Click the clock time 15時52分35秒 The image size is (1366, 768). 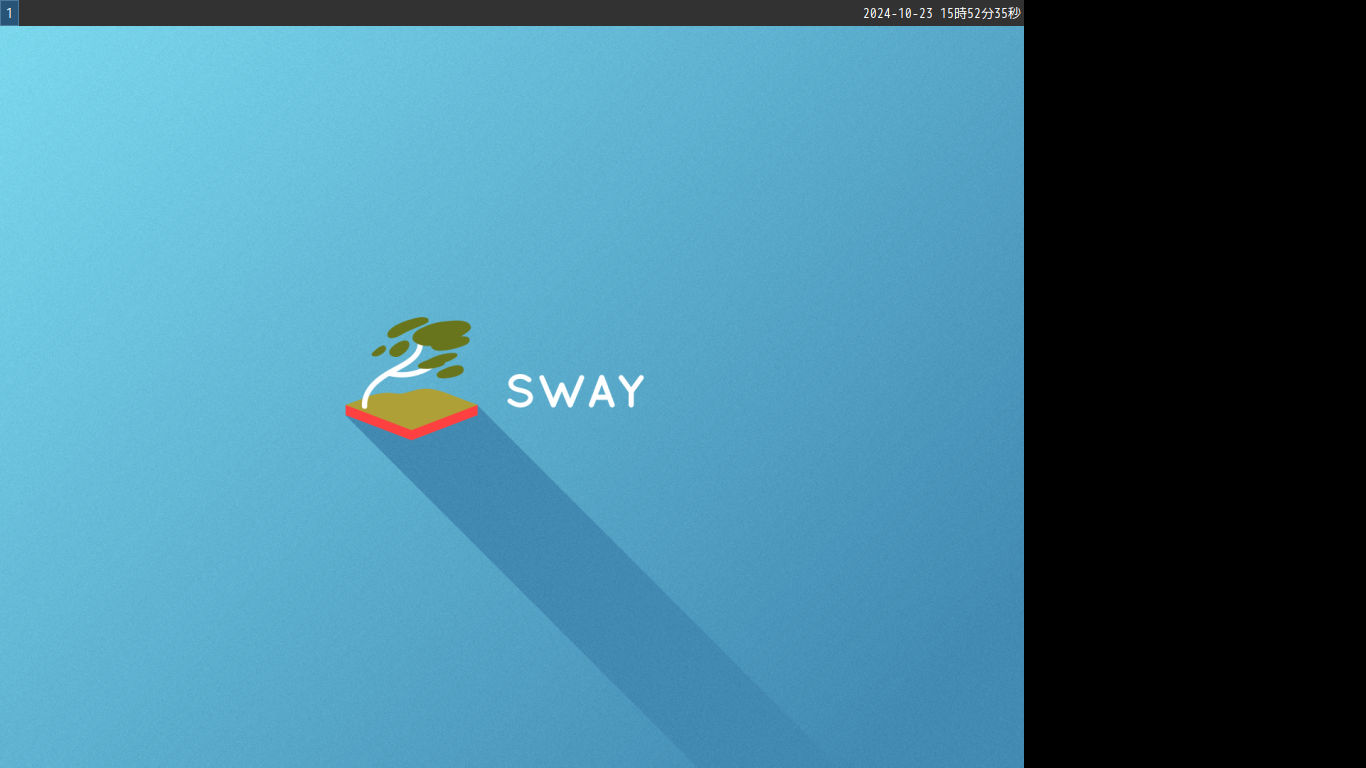click(980, 13)
